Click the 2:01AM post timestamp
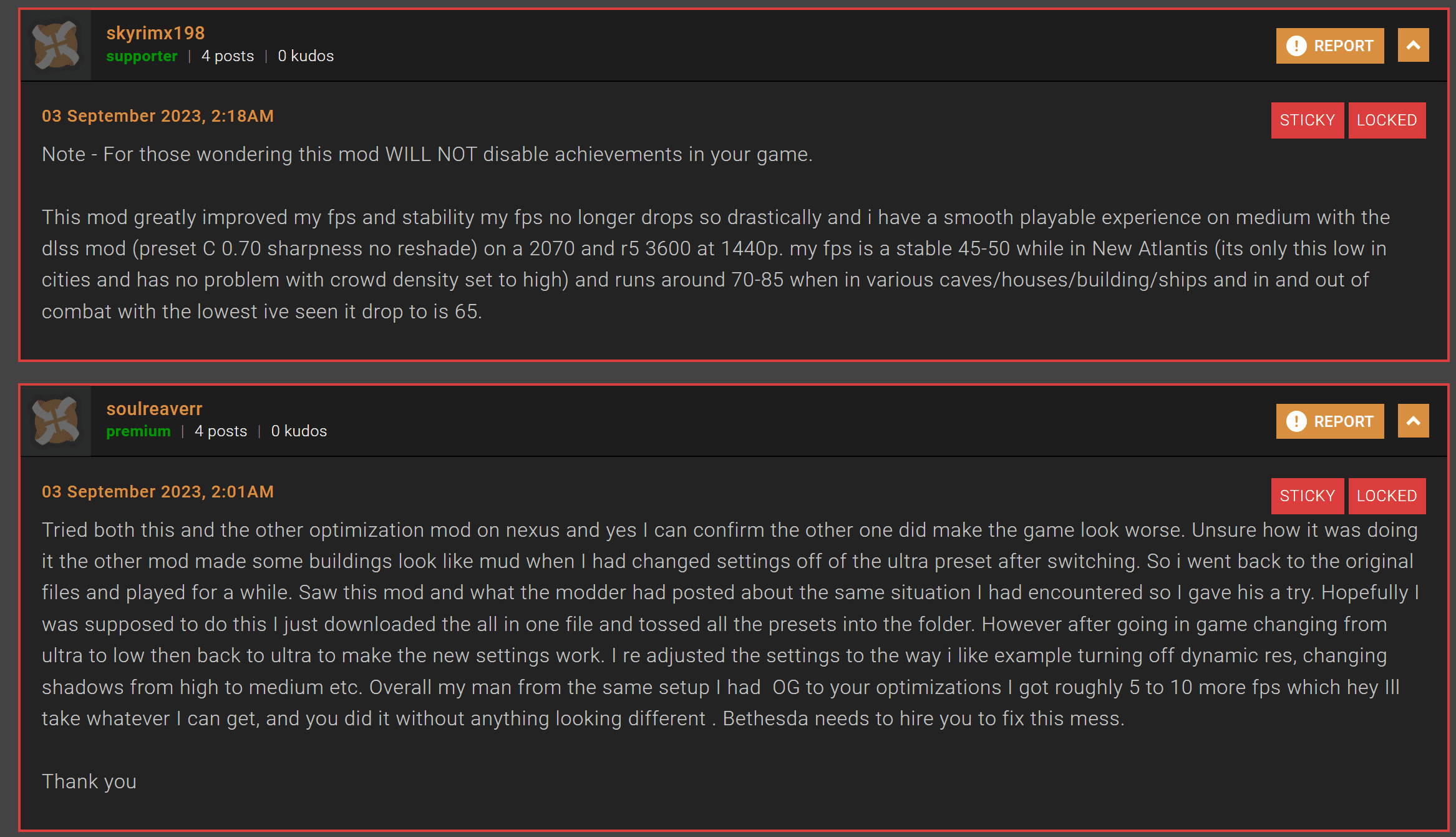Screen dimensions: 1456x837 [158, 492]
